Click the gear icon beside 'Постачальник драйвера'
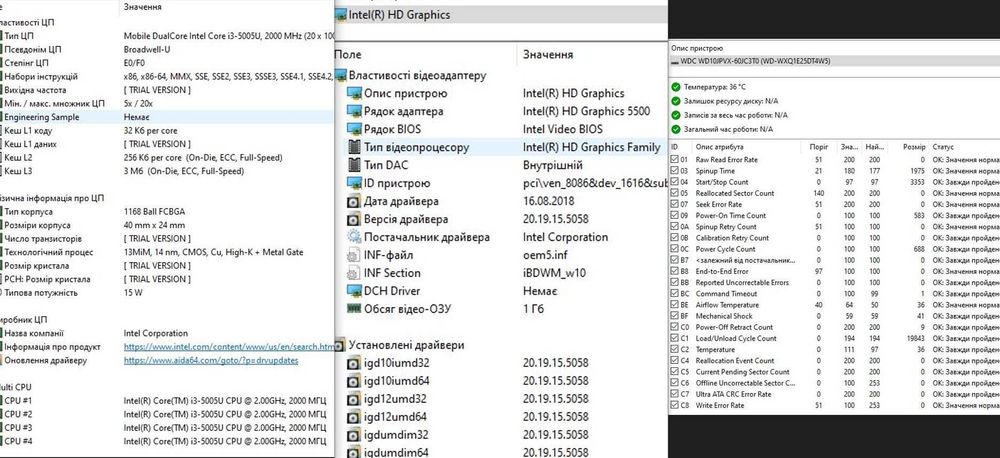 (x=354, y=237)
